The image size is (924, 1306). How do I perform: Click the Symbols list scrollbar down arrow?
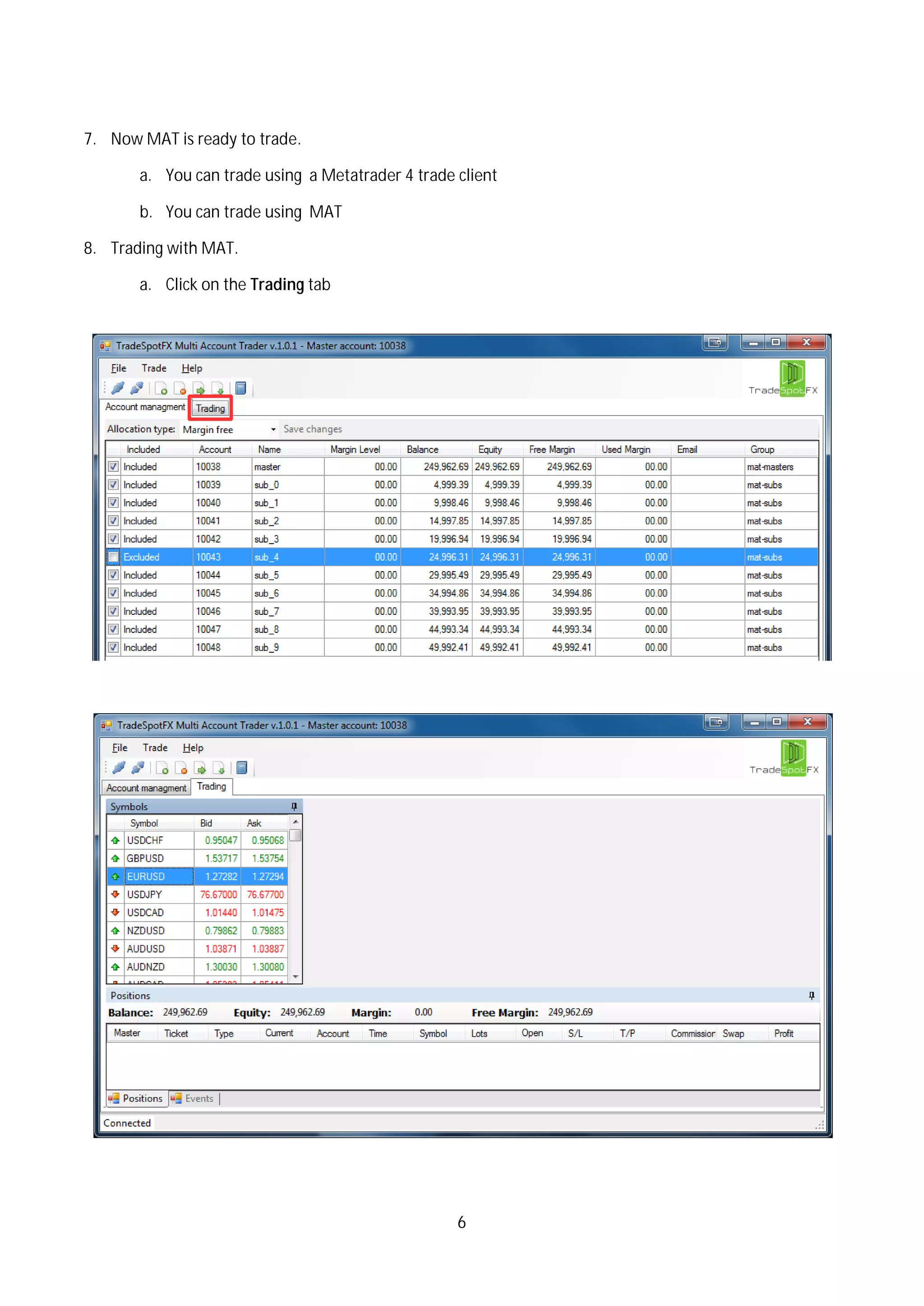296,977
